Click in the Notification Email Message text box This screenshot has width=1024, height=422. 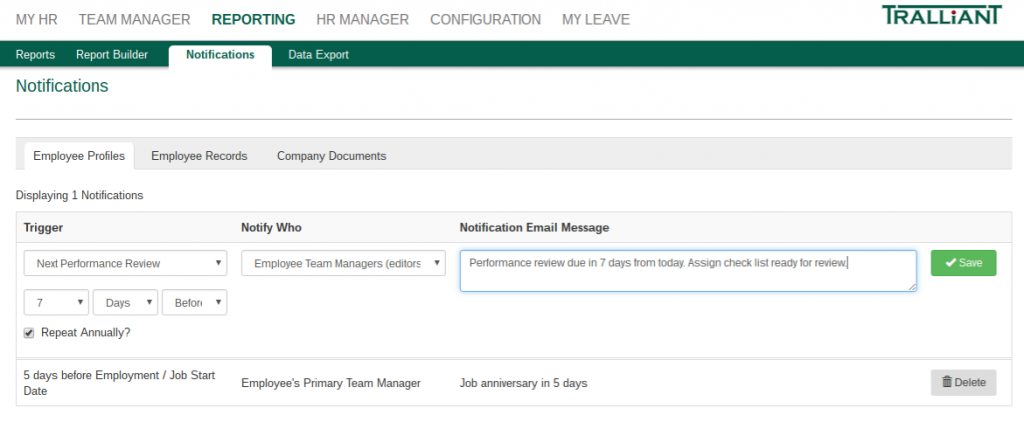click(x=687, y=271)
